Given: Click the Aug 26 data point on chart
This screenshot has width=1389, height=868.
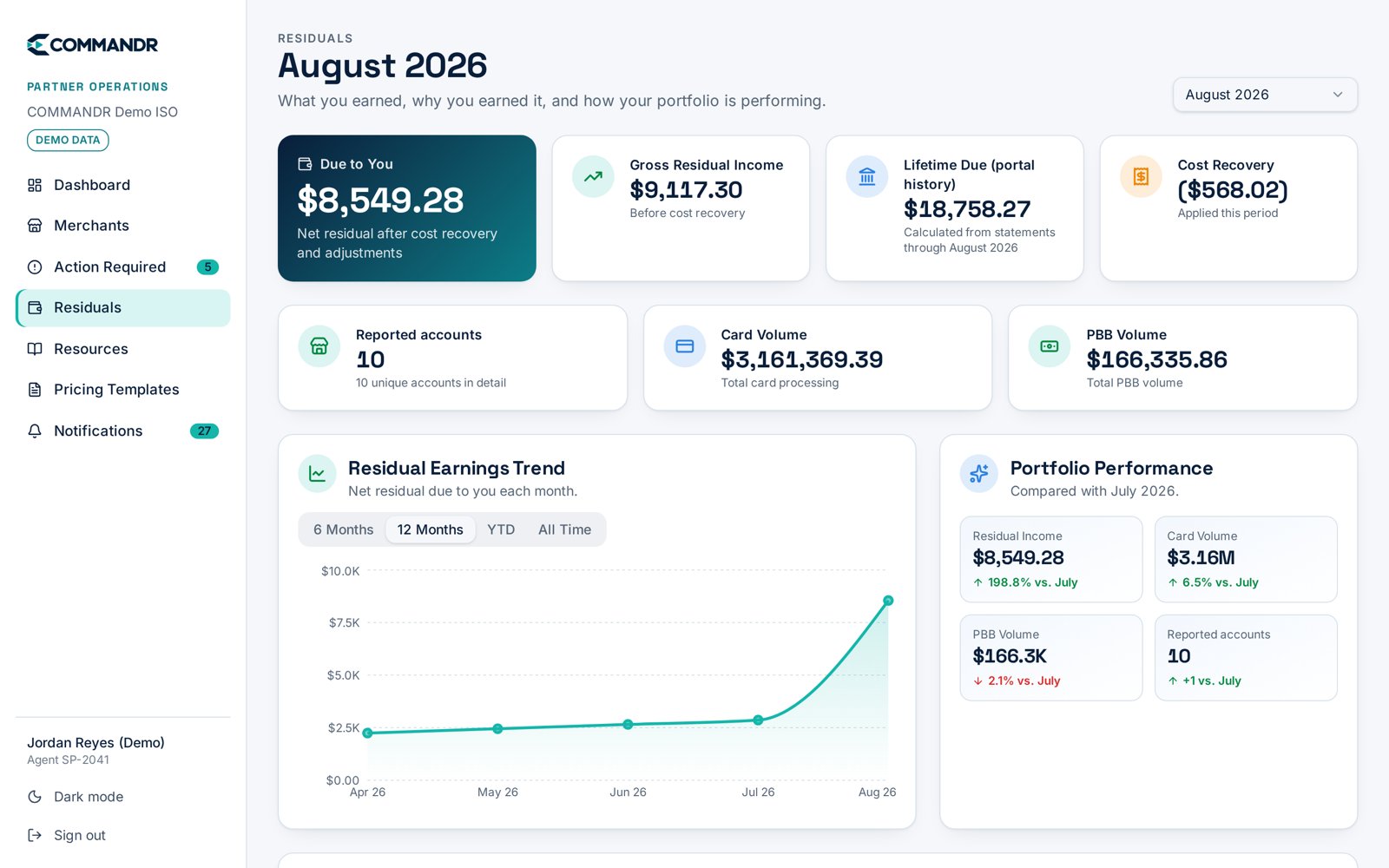Looking at the screenshot, I should [x=888, y=601].
